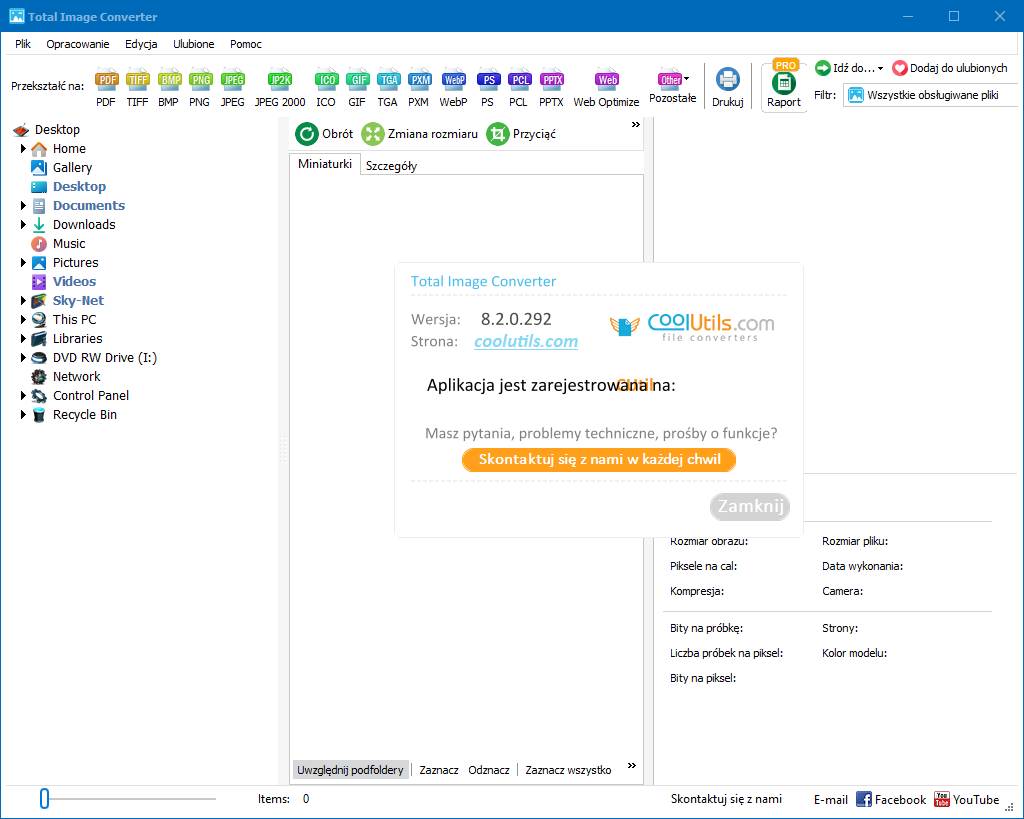Open the Idź do... dropdown
This screenshot has height=819, width=1024.
coord(849,68)
